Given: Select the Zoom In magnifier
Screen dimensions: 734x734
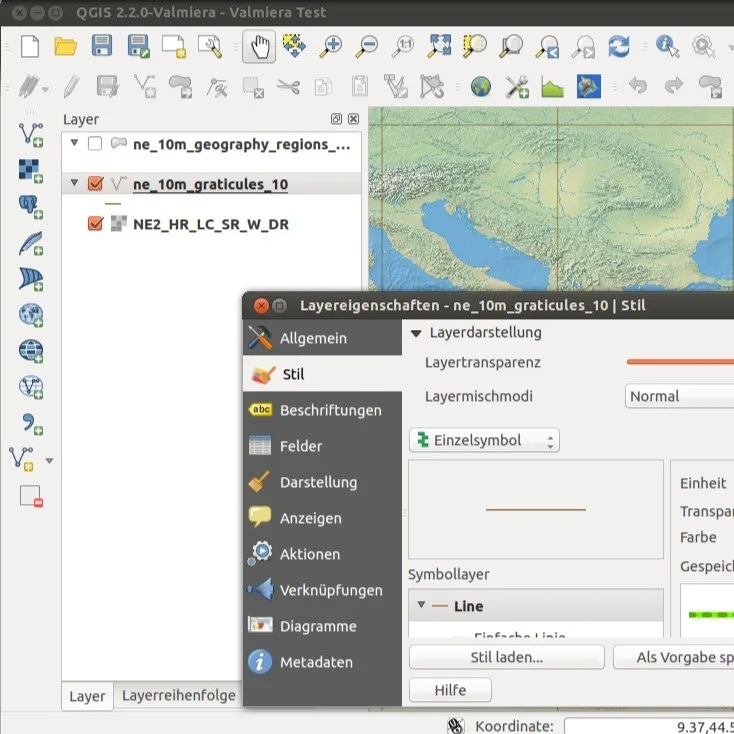Looking at the screenshot, I should pos(330,46).
